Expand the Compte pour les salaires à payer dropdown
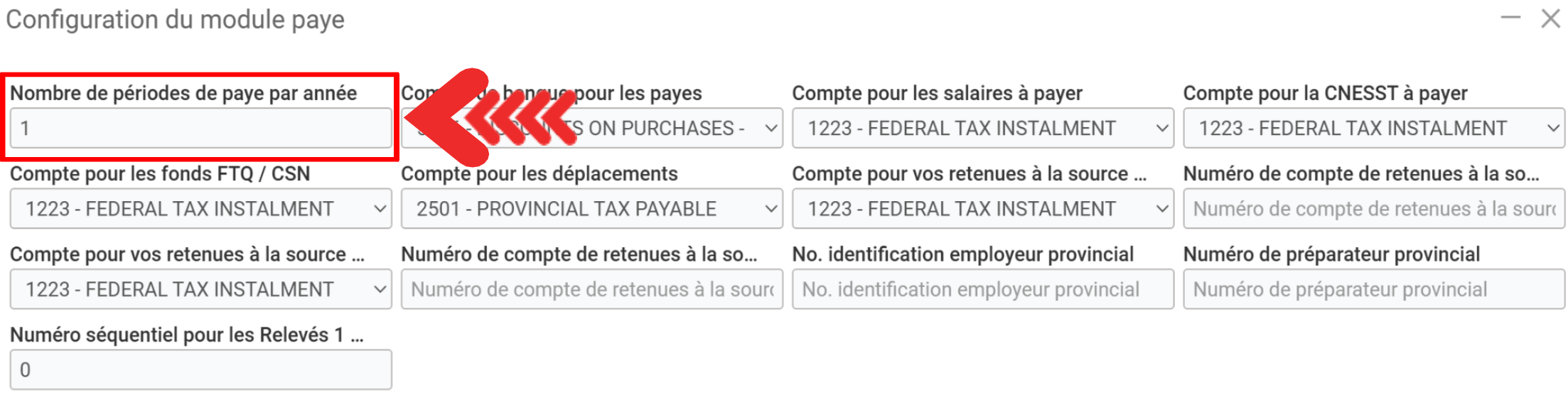Image resolution: width=1568 pixels, height=393 pixels. tap(982, 129)
